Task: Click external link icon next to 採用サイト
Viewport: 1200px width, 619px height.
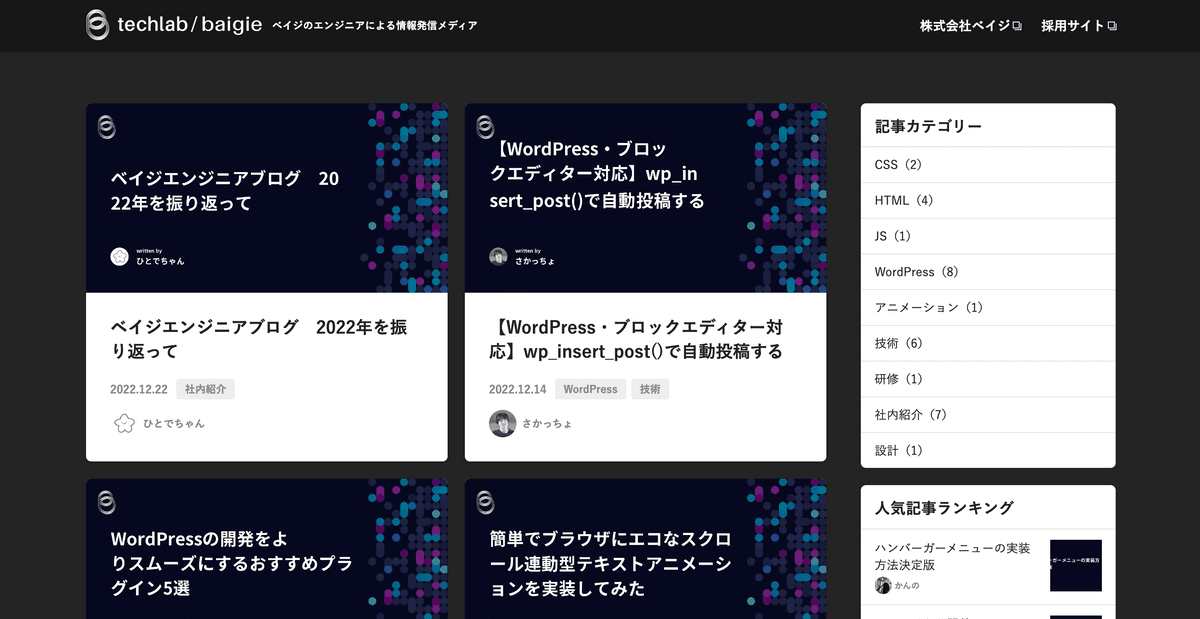Action: (x=1111, y=26)
